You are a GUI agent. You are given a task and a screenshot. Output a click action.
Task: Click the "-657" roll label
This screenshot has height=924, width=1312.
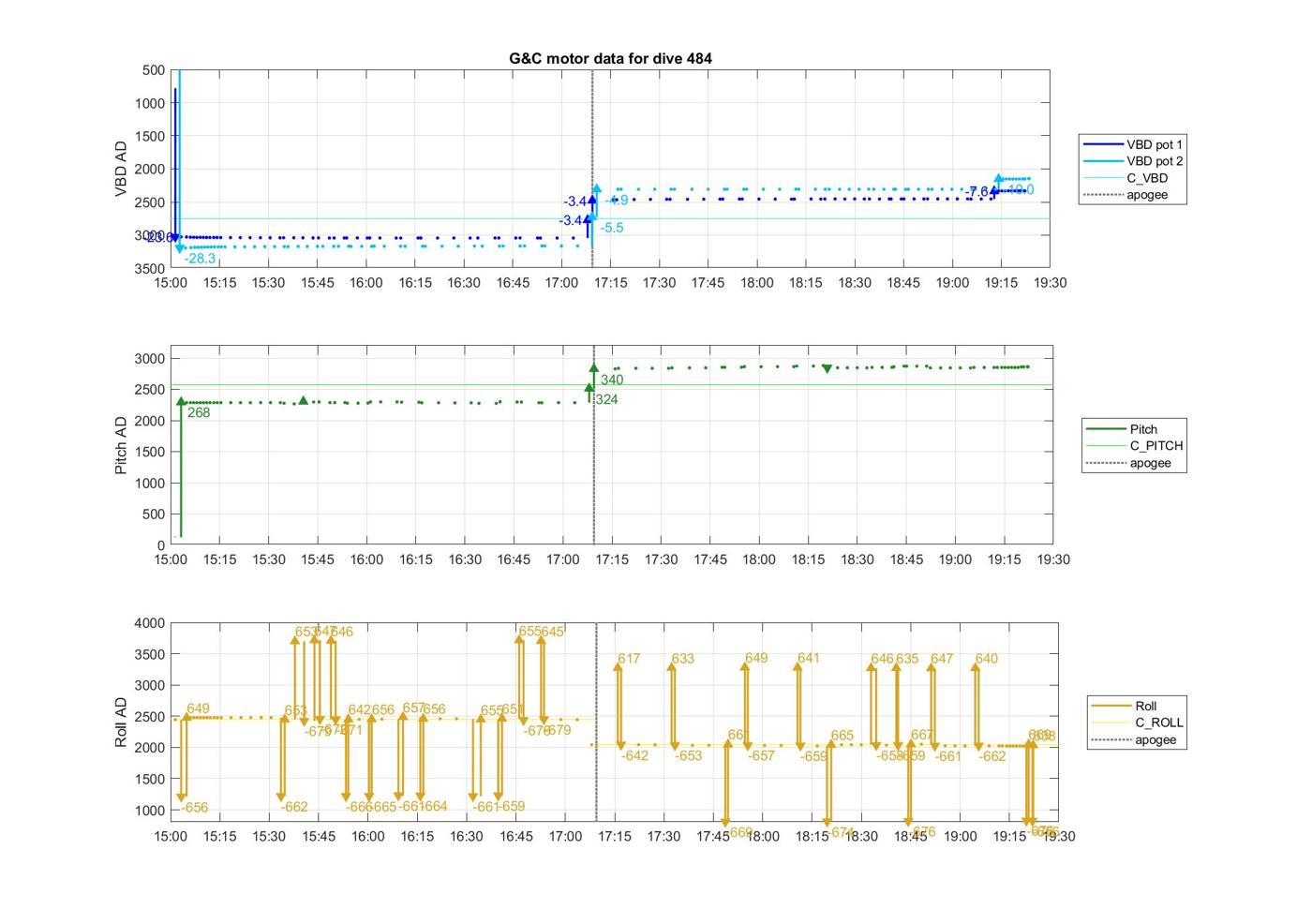pos(761,756)
